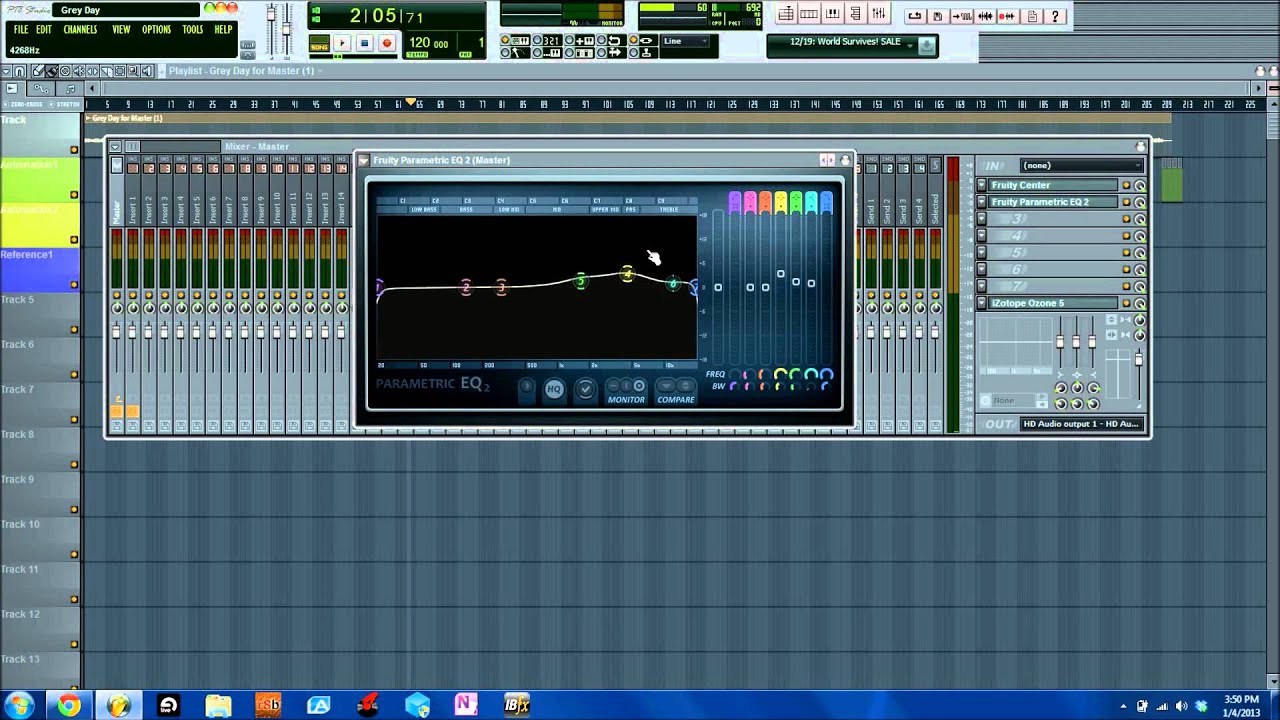Click the one-click recording waveform icon

click(1007, 16)
